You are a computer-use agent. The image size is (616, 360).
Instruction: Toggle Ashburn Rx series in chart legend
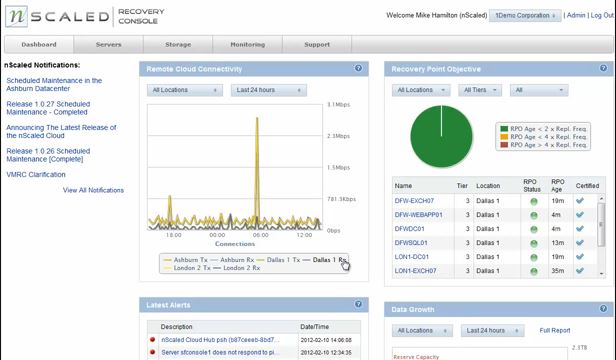pyautogui.click(x=232, y=260)
